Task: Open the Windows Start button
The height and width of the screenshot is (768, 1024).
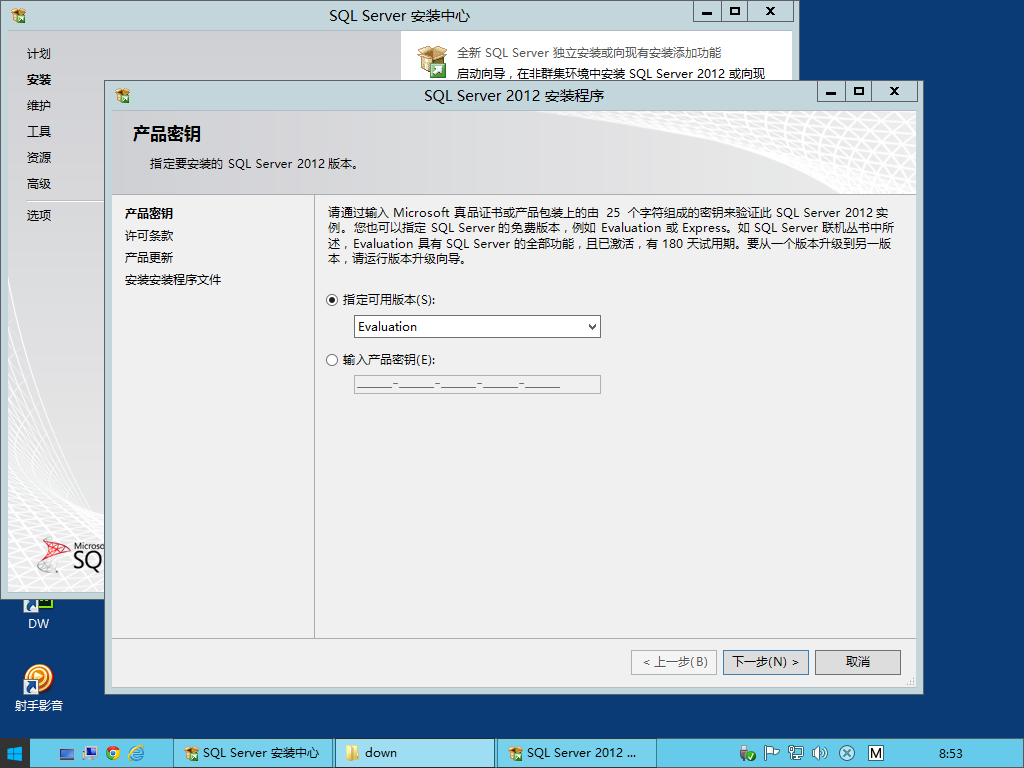Action: coord(14,754)
